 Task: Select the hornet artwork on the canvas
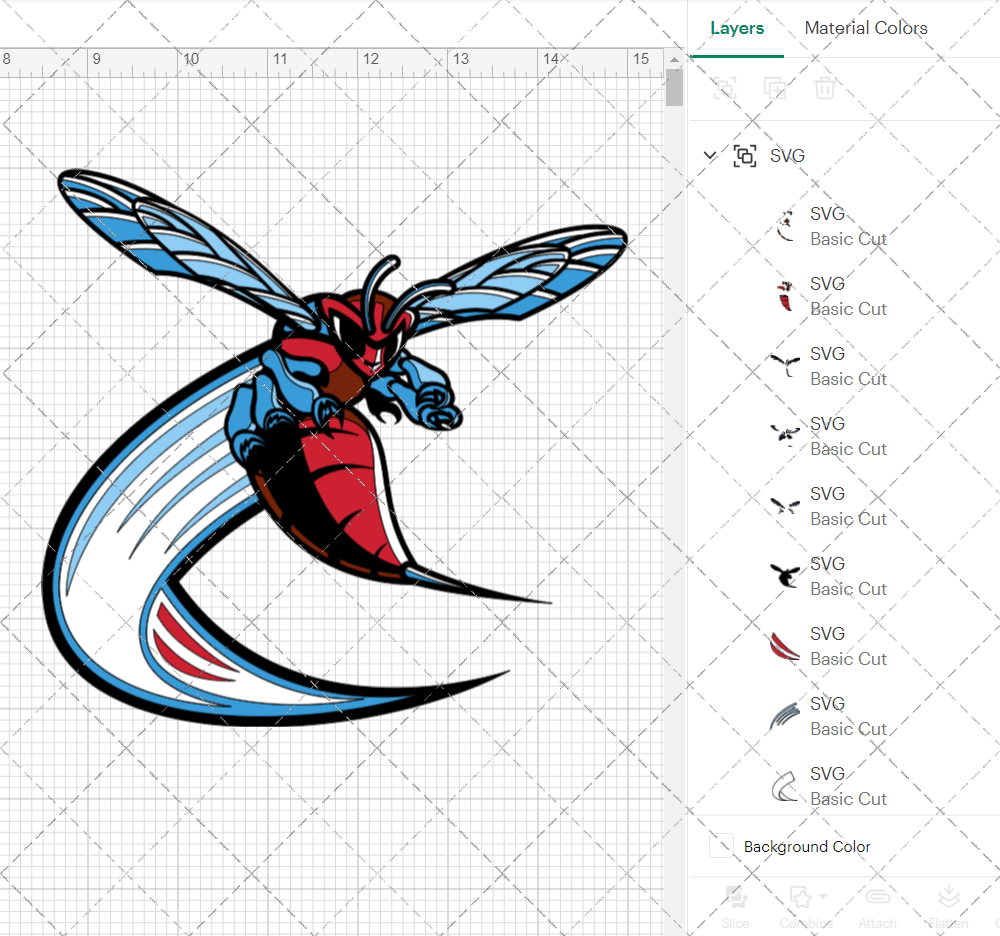pyautogui.click(x=335, y=447)
